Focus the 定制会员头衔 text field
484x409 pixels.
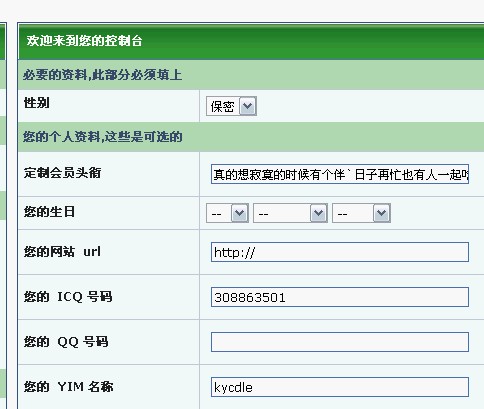(x=340, y=174)
